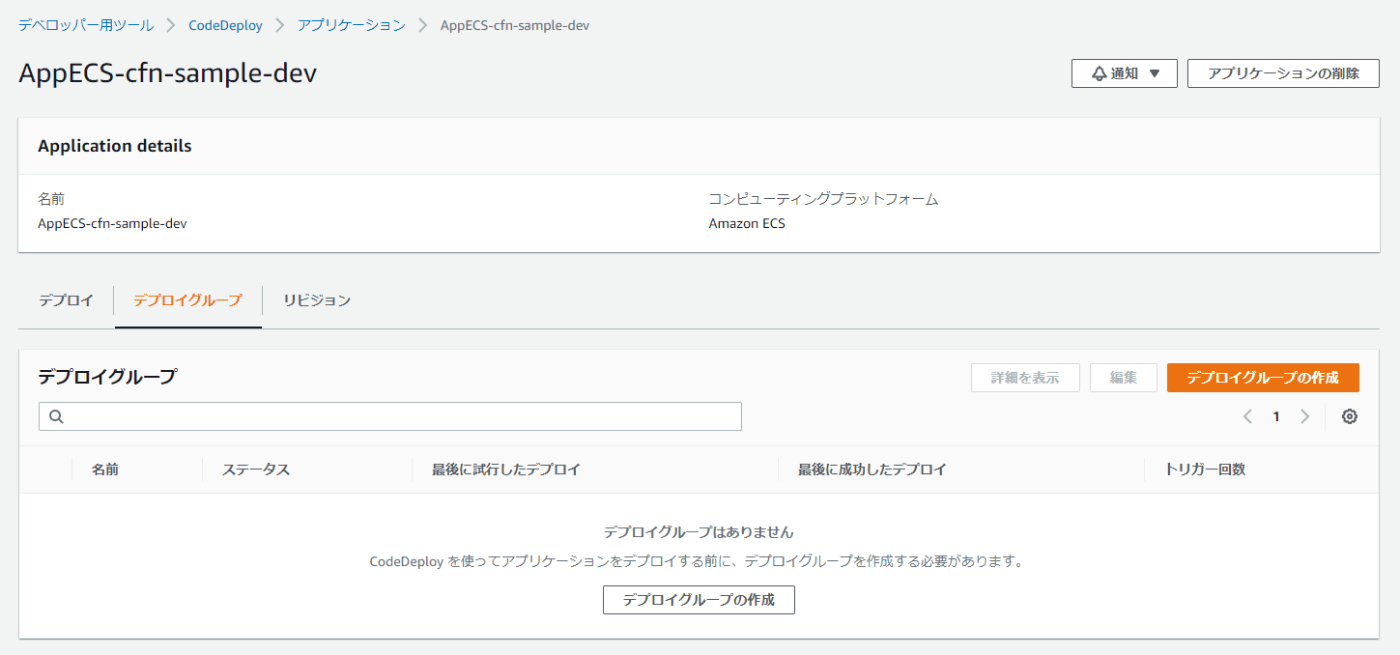
Task: Open the 通知 dropdown
Action: coord(1124,72)
